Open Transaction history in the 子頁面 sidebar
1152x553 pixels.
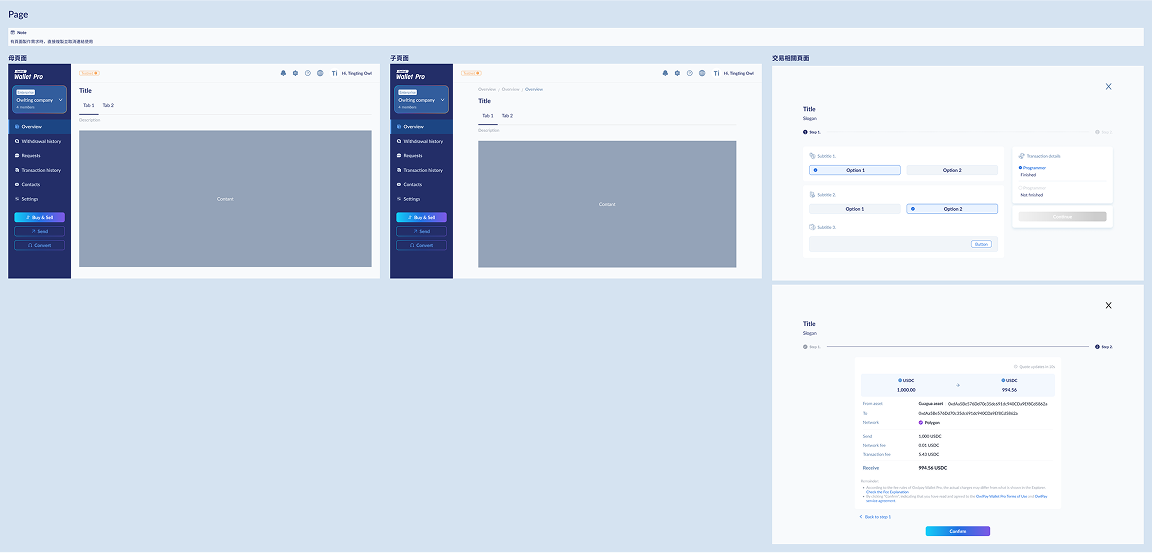point(423,170)
